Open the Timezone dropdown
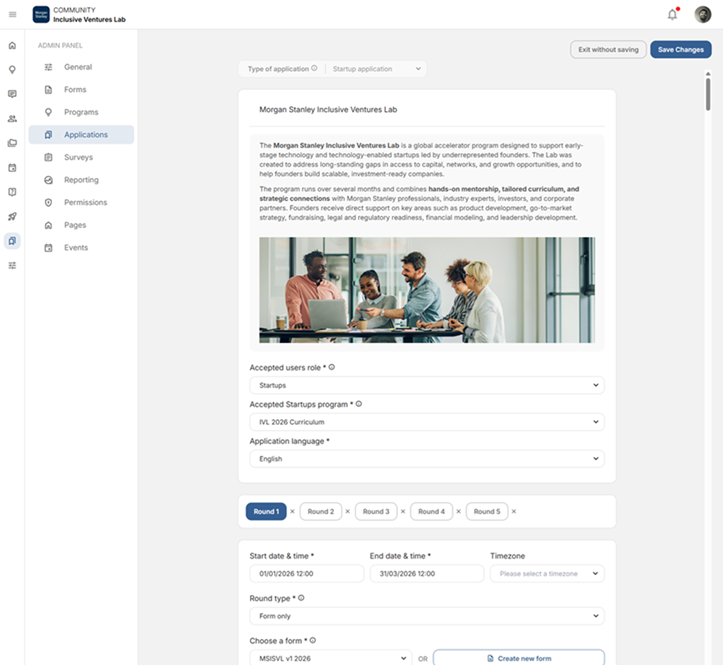This screenshot has width=723, height=665. click(547, 574)
